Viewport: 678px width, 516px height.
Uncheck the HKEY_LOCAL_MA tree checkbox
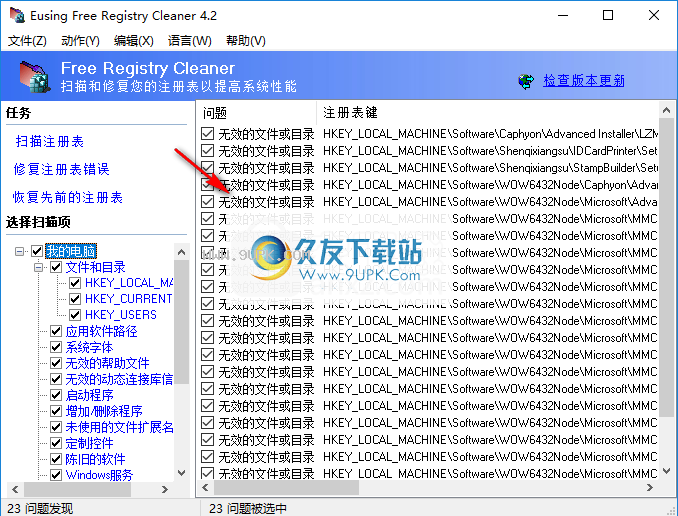click(x=75, y=283)
